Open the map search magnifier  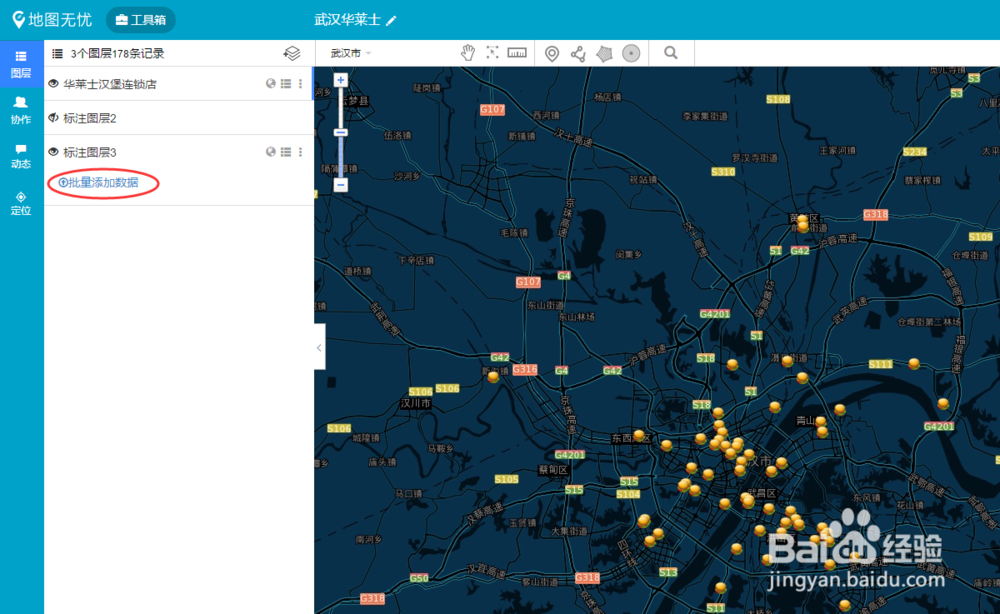coord(670,53)
